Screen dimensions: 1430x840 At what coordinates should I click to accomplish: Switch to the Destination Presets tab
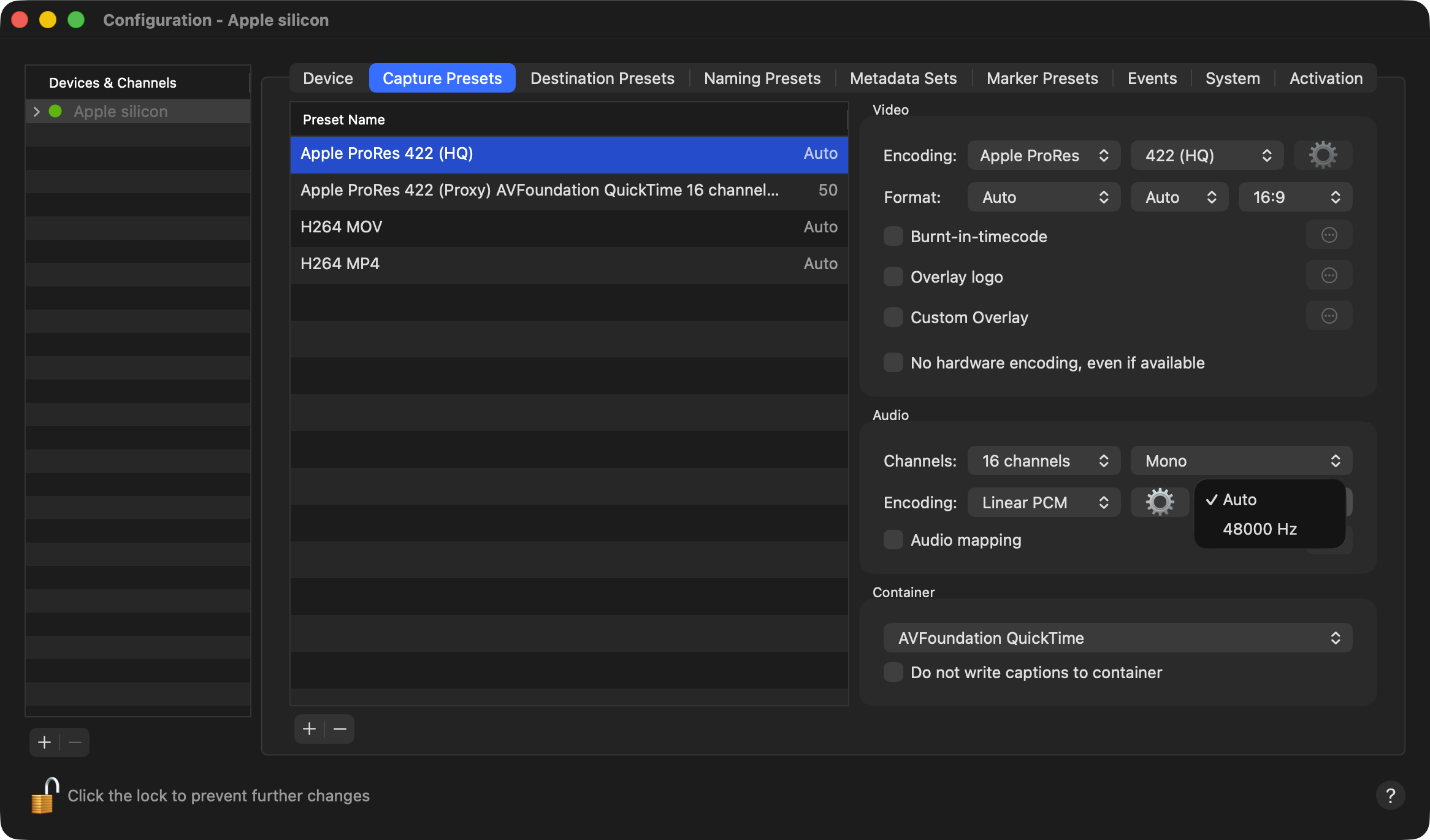[602, 78]
